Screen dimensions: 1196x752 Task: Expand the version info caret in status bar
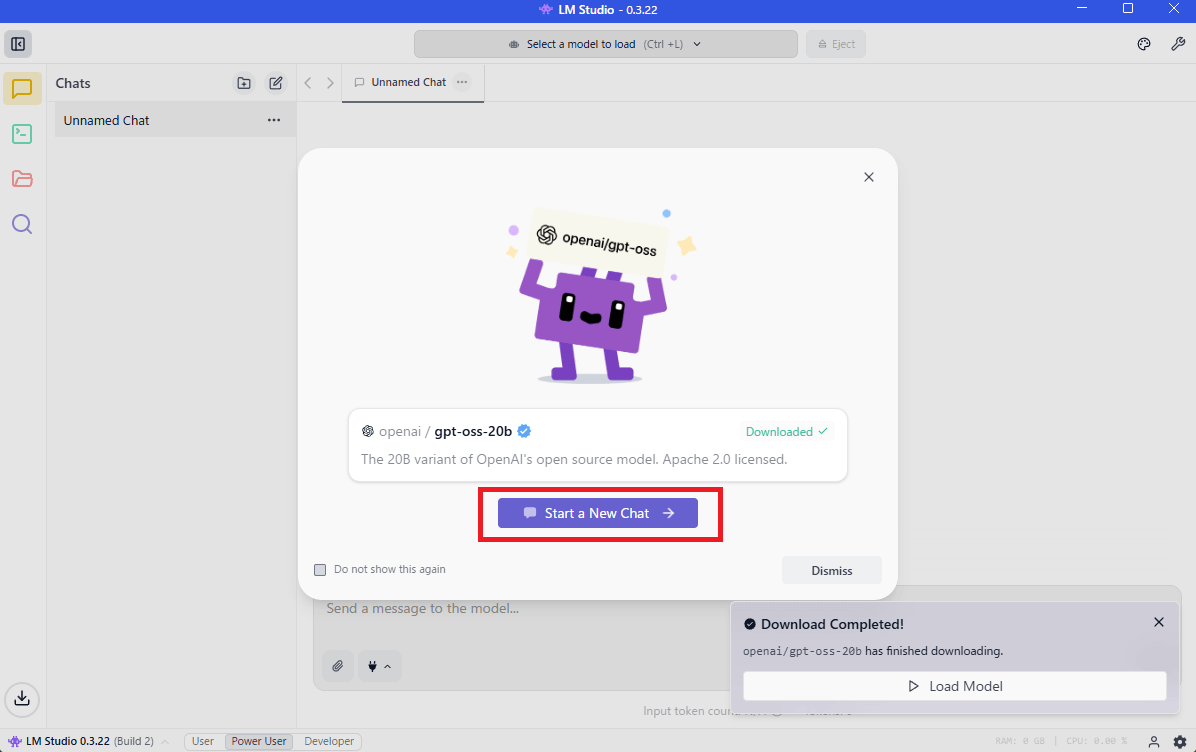coord(165,741)
